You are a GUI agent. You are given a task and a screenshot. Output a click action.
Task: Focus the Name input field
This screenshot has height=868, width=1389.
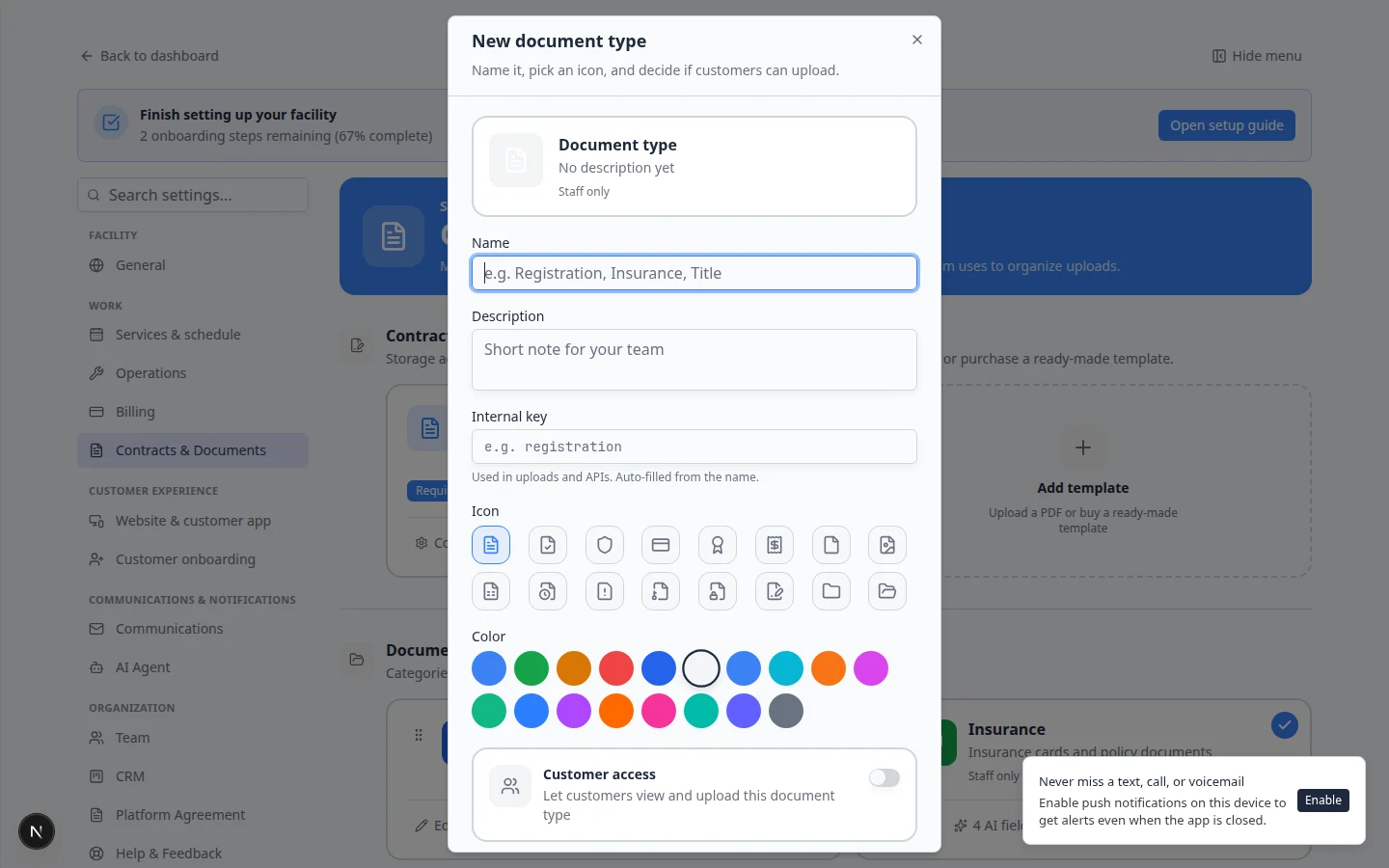pos(694,273)
